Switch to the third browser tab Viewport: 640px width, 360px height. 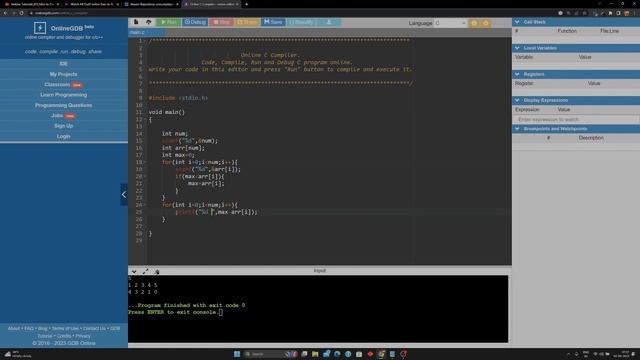(x=151, y=4)
